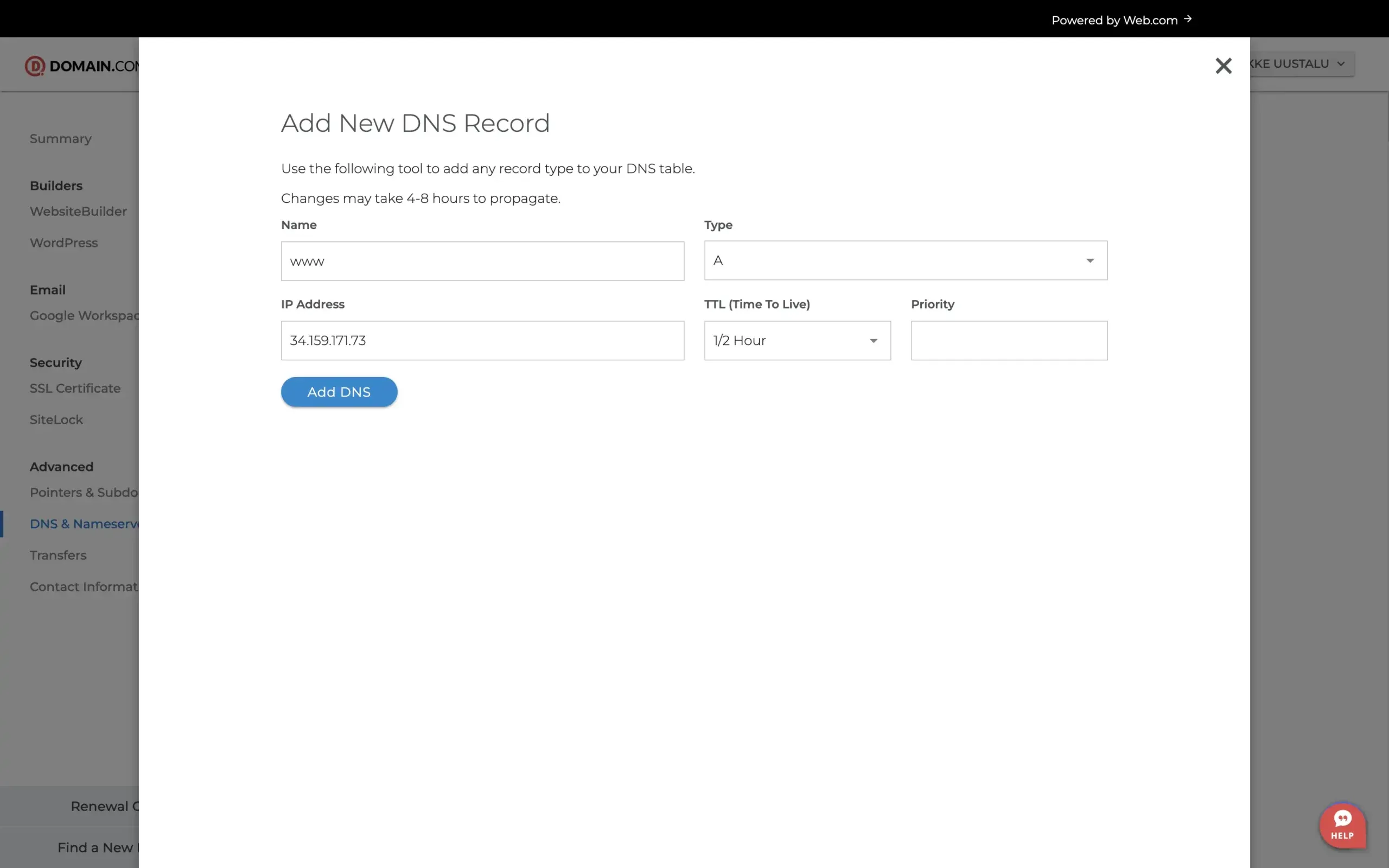Select DNS & Nameservers in the sidebar

point(84,524)
